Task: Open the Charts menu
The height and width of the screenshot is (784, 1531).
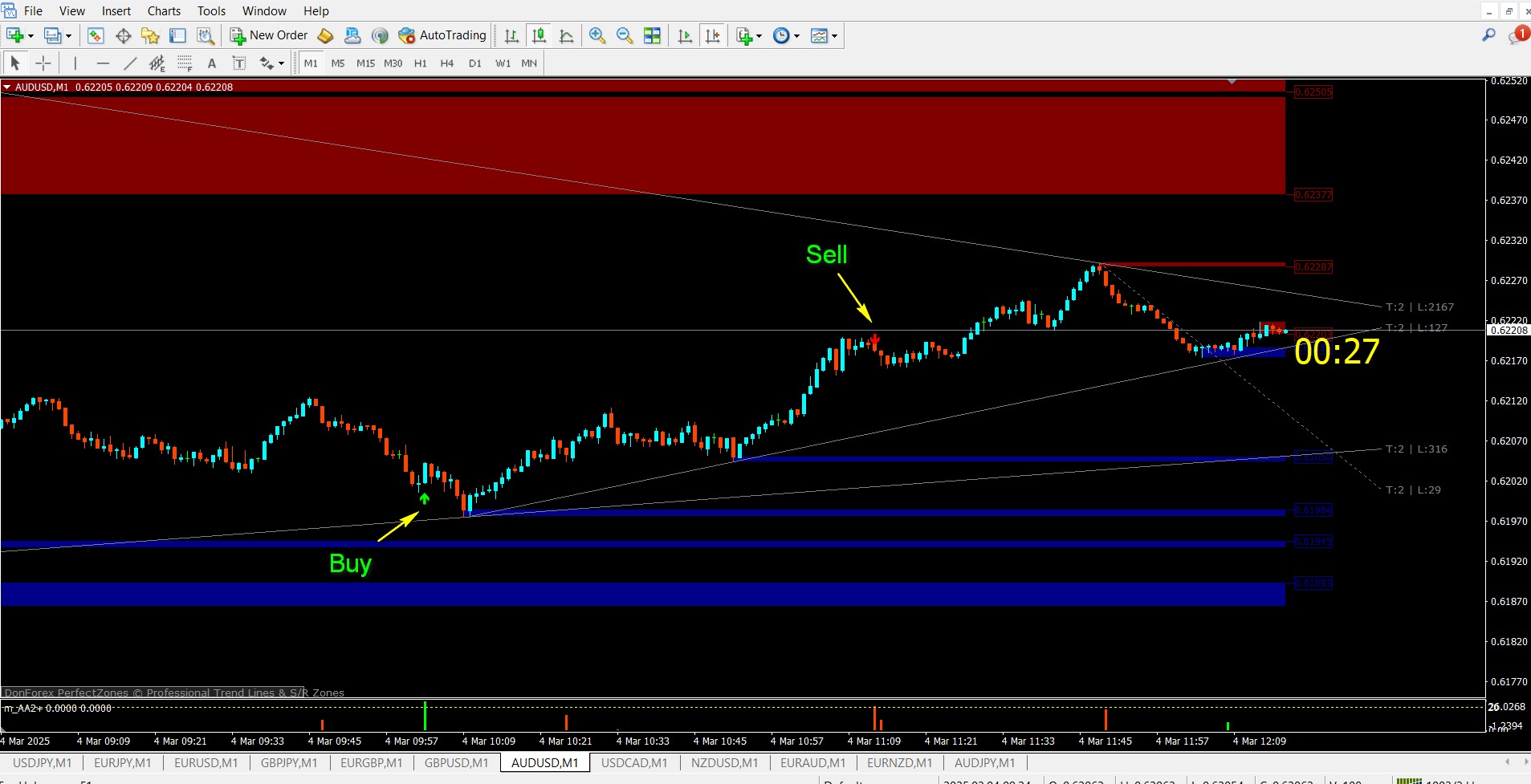Action: 164,10
